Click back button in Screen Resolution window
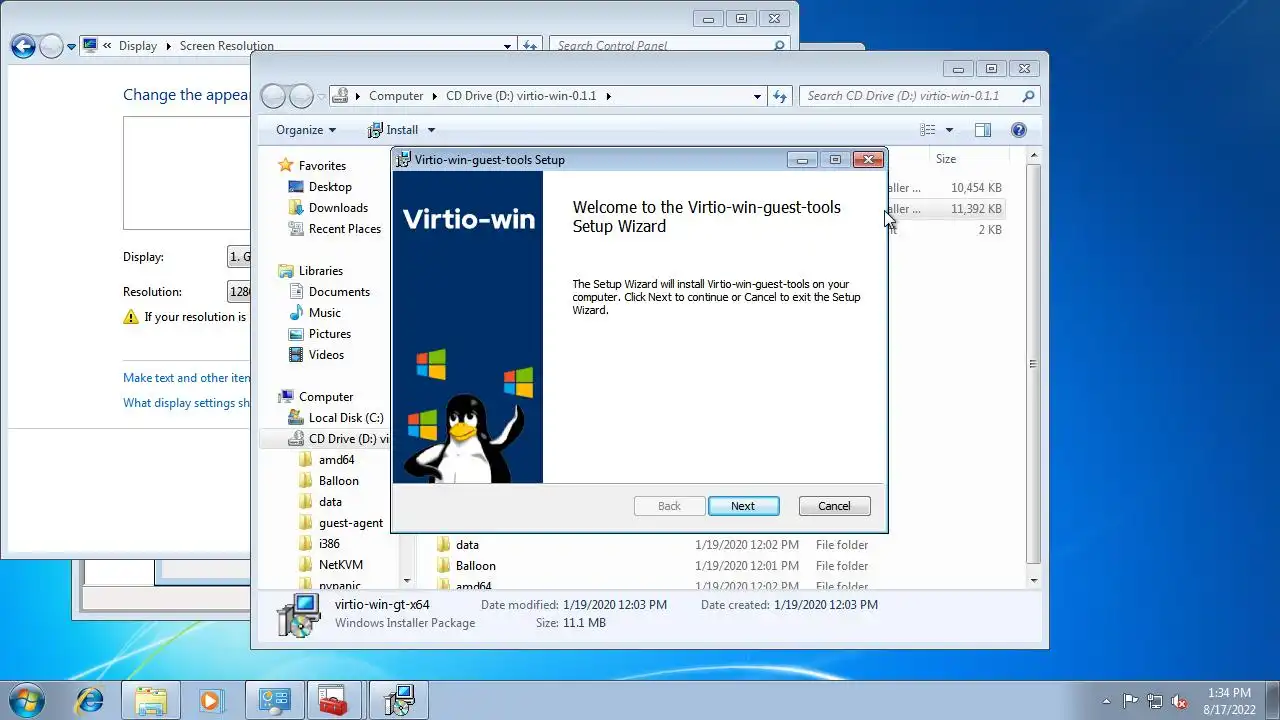Image resolution: width=1280 pixels, height=720 pixels. point(23,46)
